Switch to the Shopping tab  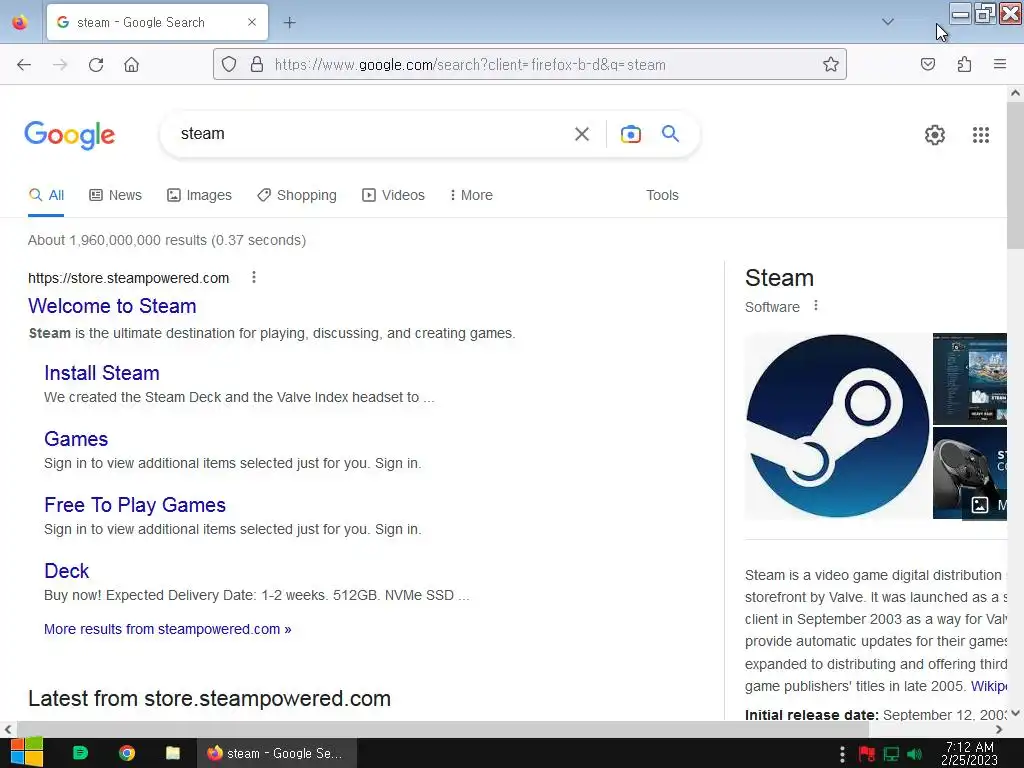point(297,195)
